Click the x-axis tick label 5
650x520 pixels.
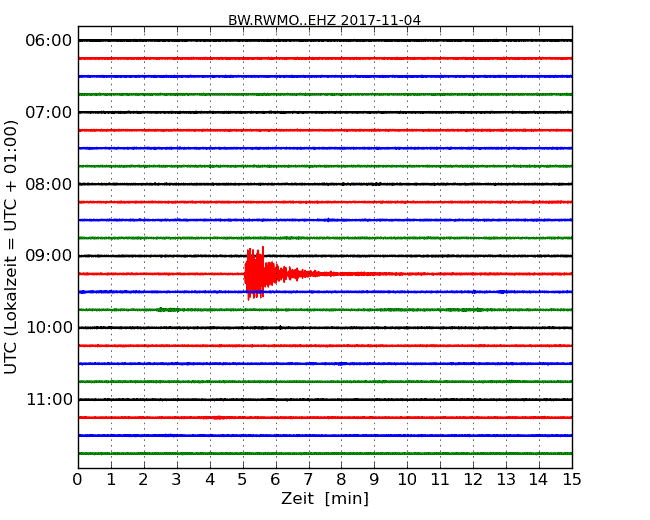tap(243, 479)
